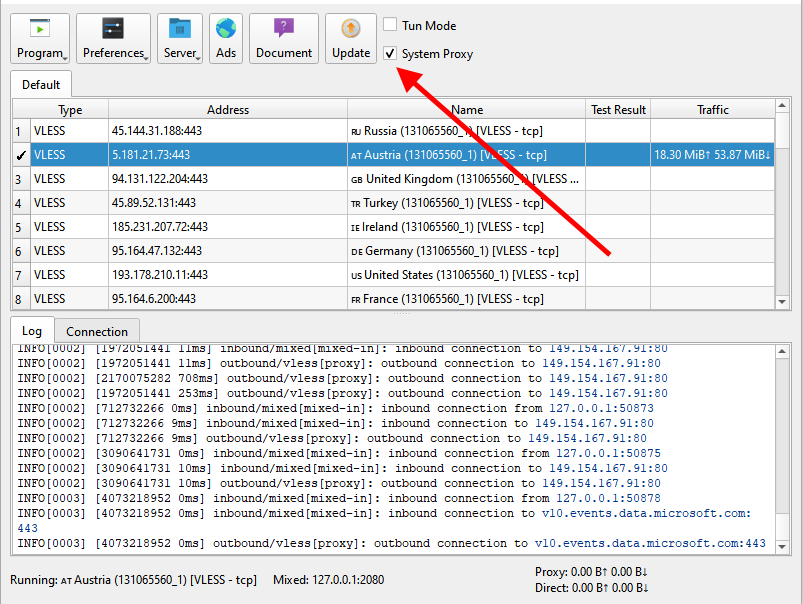Switch to the Connection tab
The height and width of the screenshot is (604, 803).
tap(97, 331)
